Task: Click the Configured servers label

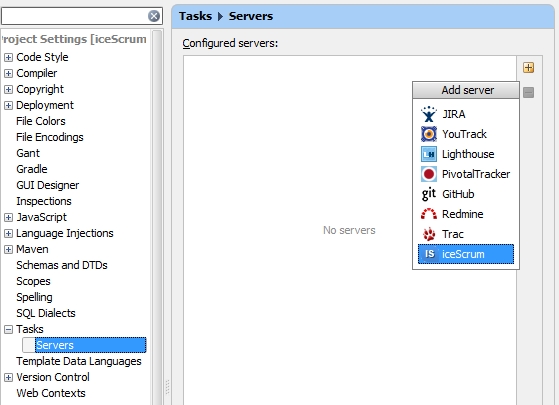Action: coord(230,43)
